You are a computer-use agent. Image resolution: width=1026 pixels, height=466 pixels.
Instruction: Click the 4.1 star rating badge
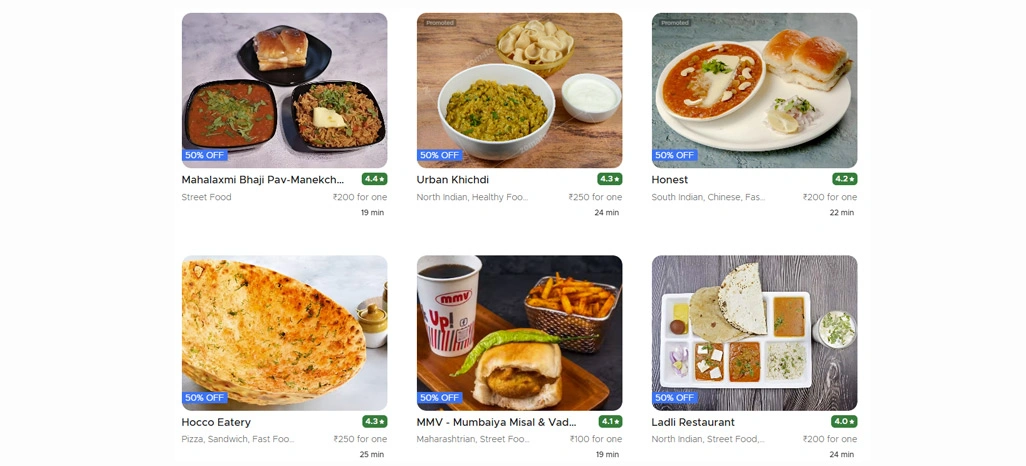[610, 421]
